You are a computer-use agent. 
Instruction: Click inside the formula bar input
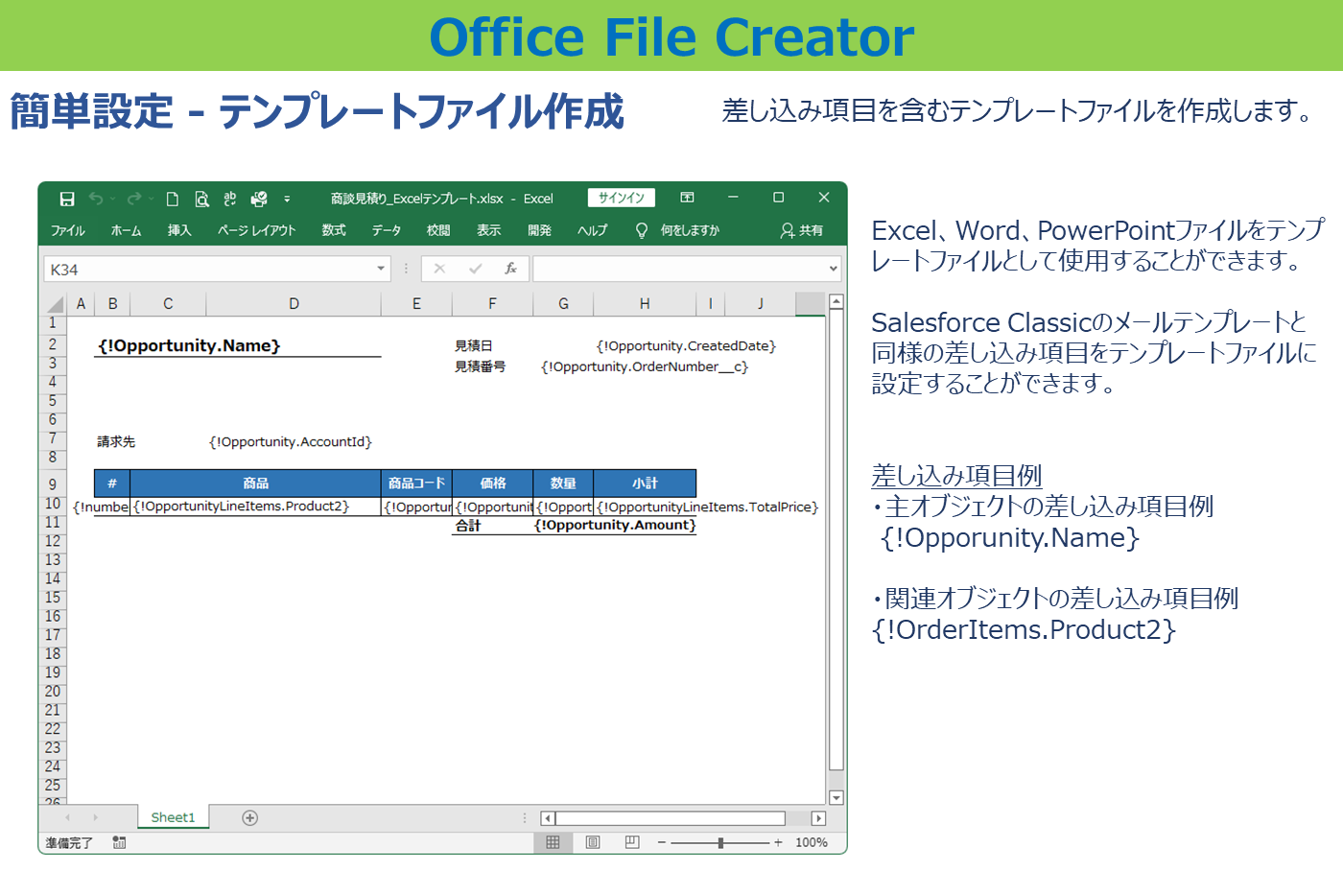(679, 270)
